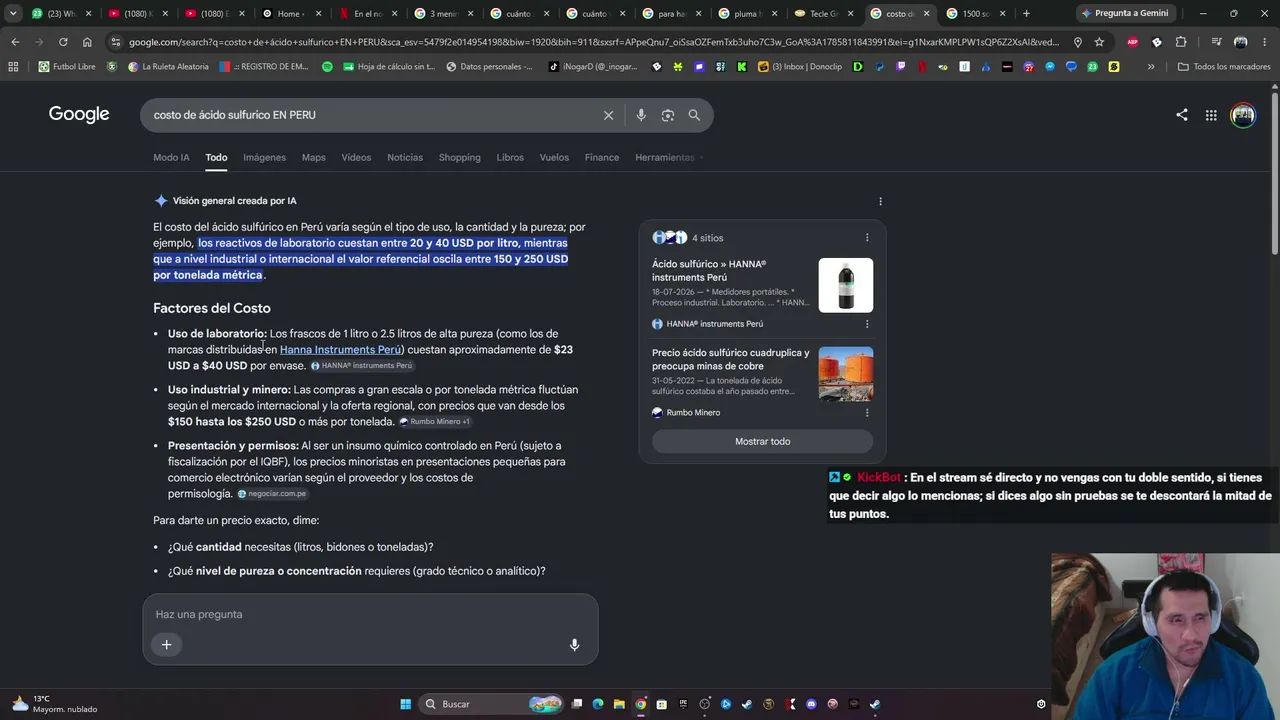The image size is (1280, 720).
Task: Click the Chrome address bar URL
Action: [x=595, y=42]
